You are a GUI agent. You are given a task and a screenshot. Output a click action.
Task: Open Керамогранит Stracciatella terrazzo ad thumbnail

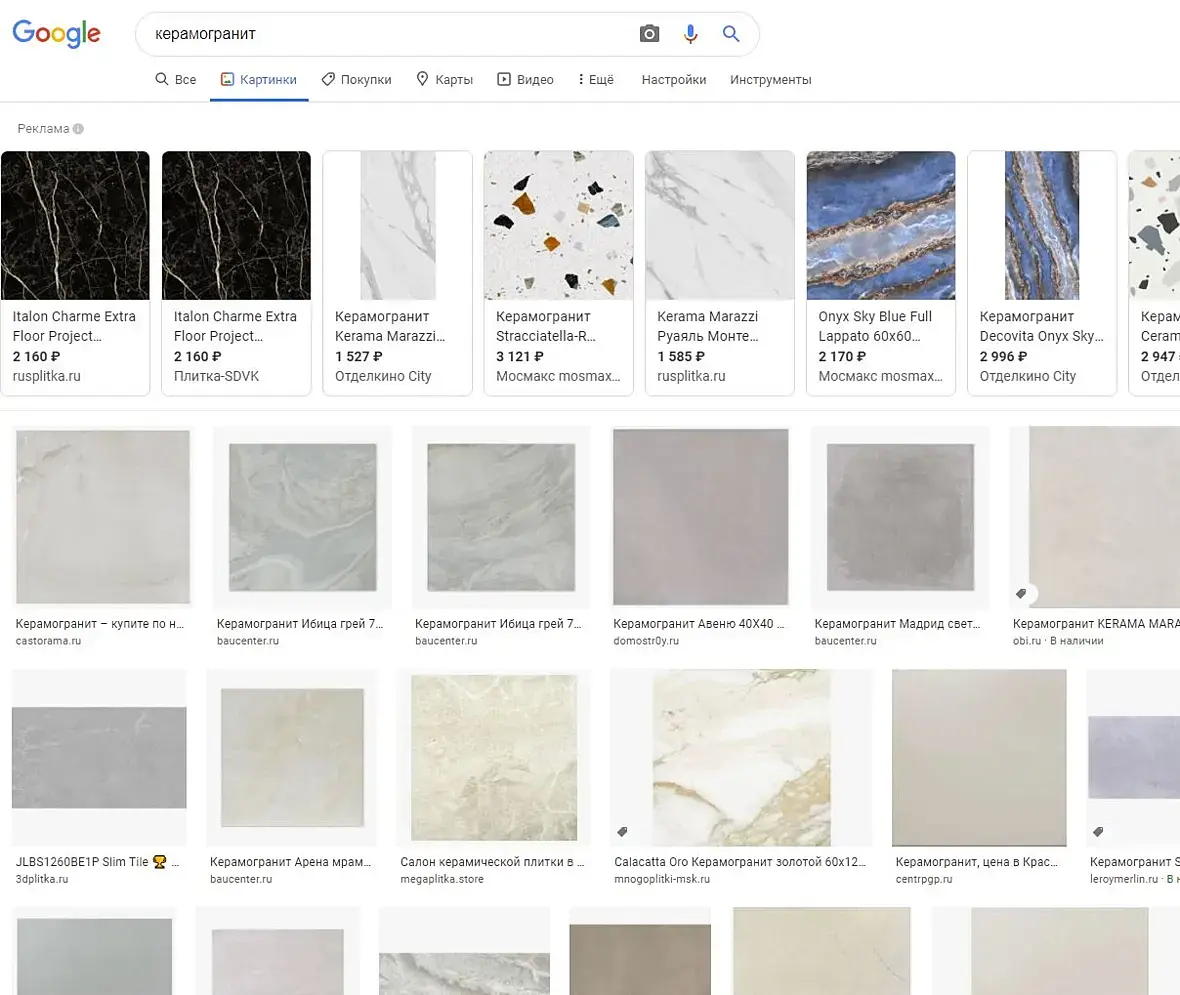click(558, 225)
